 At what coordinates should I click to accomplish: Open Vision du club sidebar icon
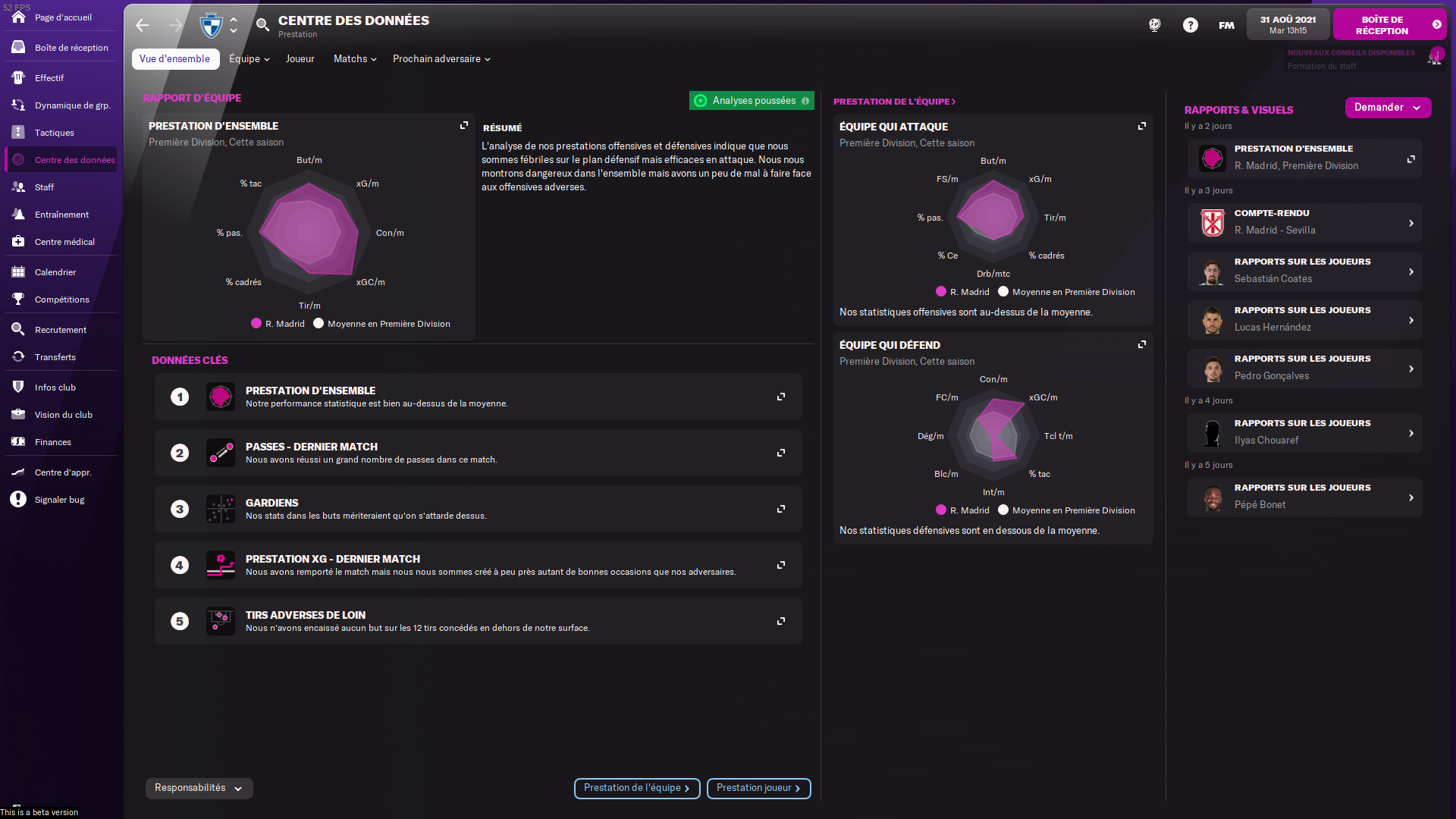coord(18,414)
